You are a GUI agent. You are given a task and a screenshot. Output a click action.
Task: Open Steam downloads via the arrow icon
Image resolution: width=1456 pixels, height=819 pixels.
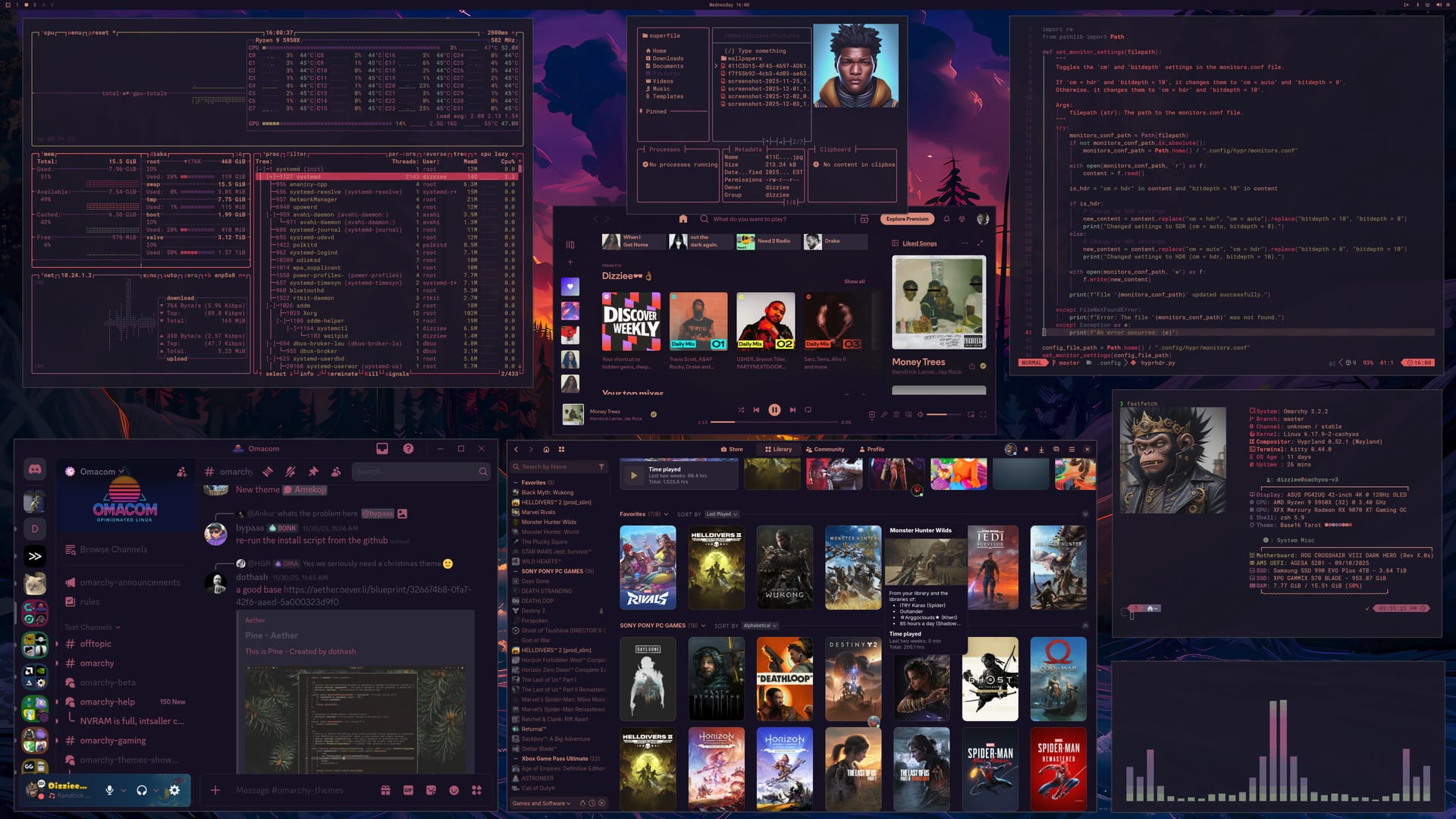[1041, 448]
